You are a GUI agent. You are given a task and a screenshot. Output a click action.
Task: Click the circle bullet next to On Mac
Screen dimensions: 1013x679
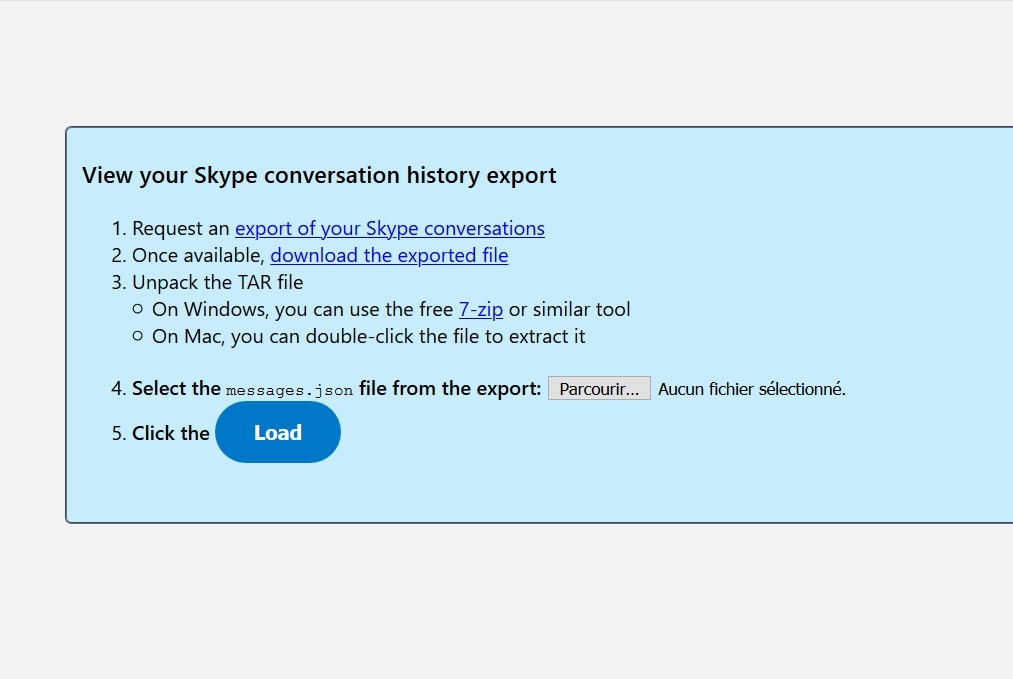[x=137, y=337]
